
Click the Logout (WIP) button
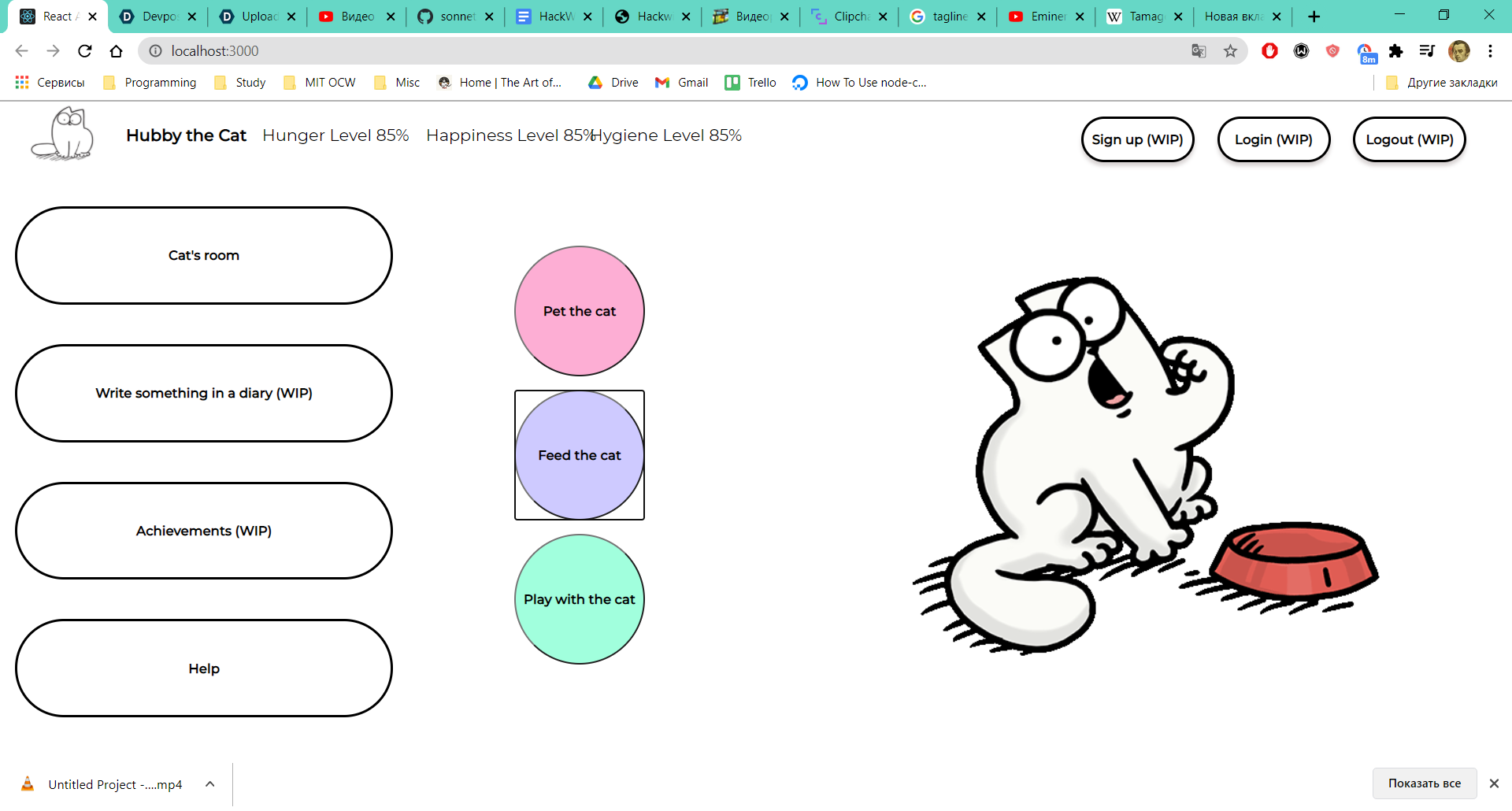pos(1409,139)
